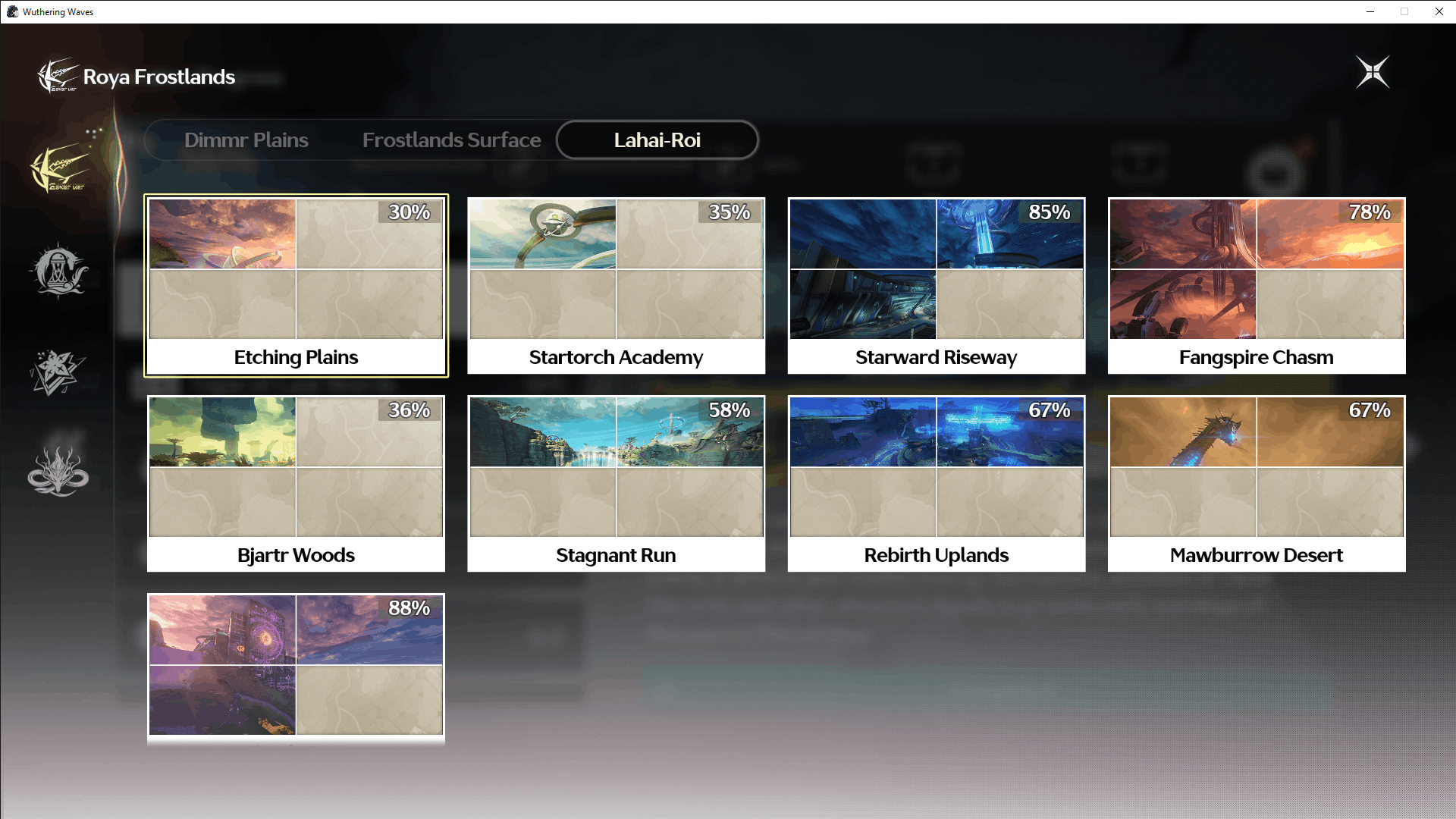Click the Fangspire Chasm label text

[1256, 357]
